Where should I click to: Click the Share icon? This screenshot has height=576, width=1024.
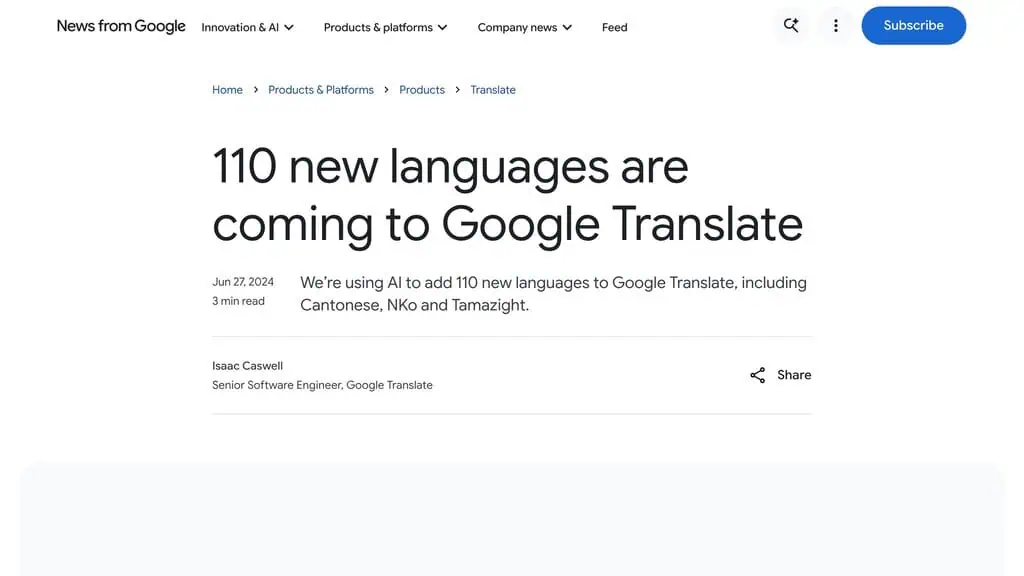tap(757, 375)
